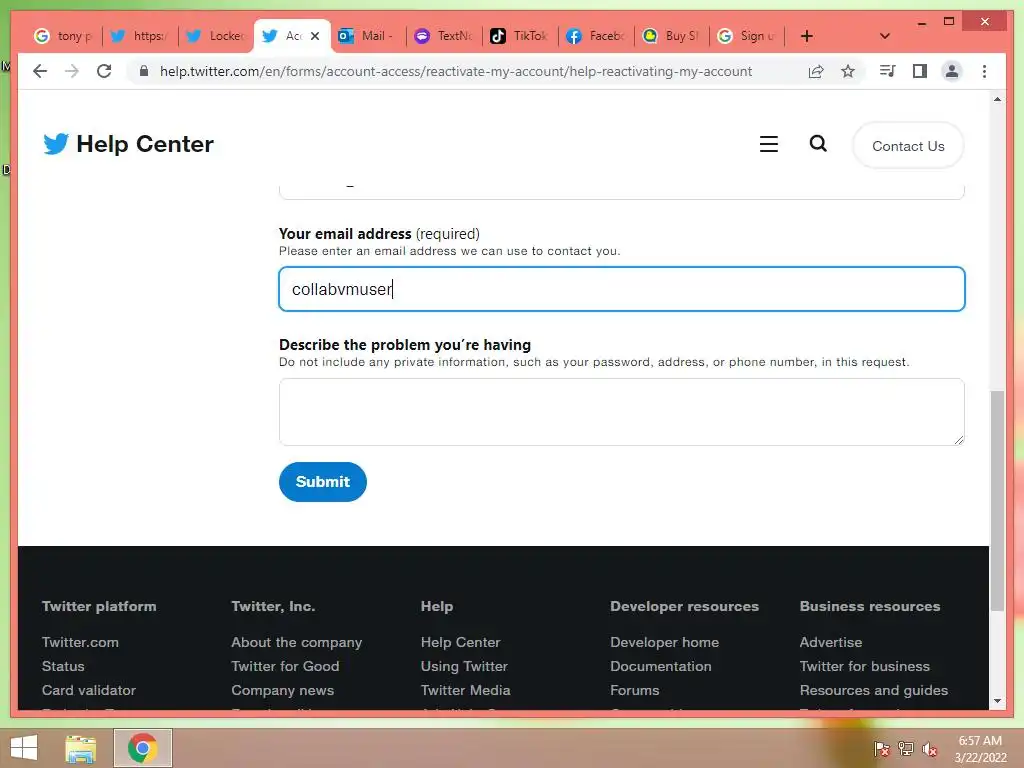Open the Twitter Media link

[x=466, y=690]
